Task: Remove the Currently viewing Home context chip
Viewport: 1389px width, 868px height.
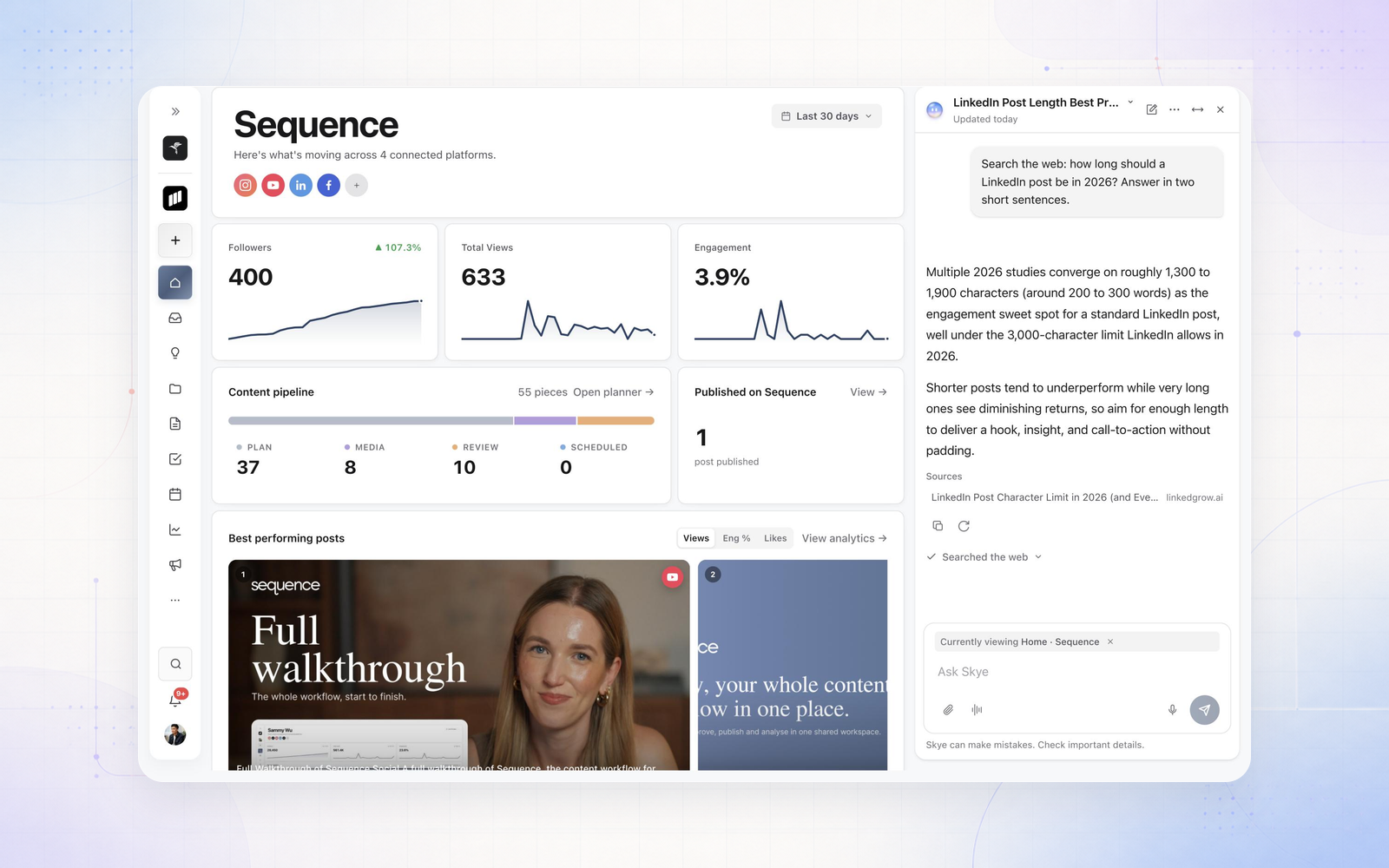Action: [1110, 642]
